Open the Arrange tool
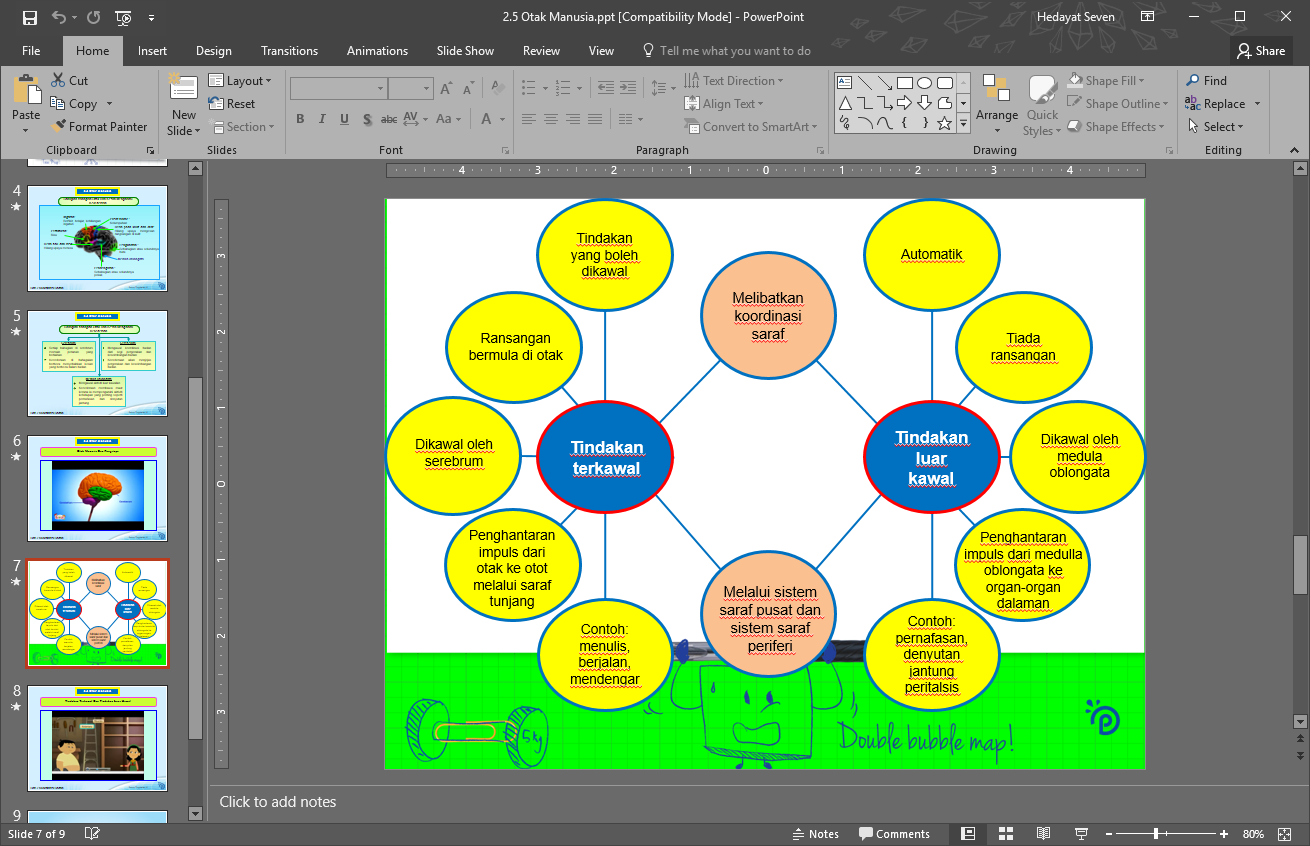Screen dimensions: 1310x846 [x=997, y=104]
